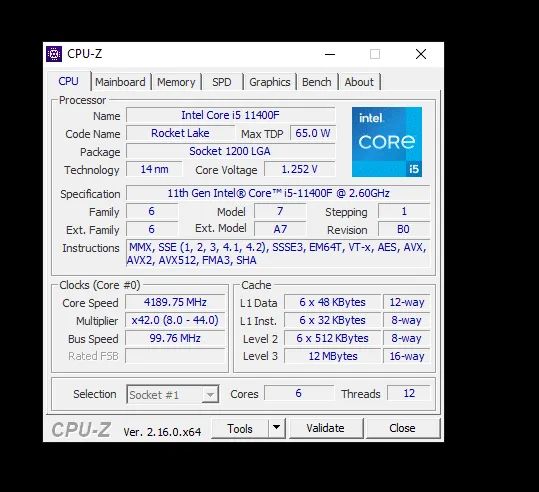
Task: Click the Tools button
Action: point(240,428)
